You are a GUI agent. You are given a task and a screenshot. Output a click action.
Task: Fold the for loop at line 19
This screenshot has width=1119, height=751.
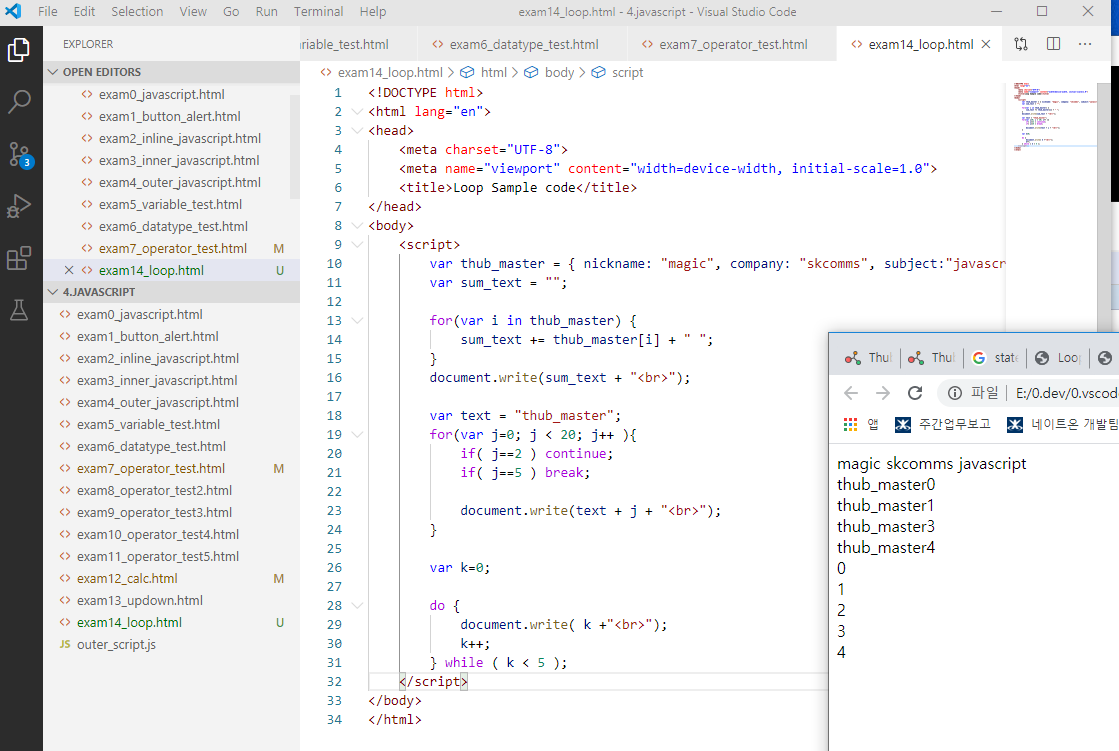click(x=357, y=435)
